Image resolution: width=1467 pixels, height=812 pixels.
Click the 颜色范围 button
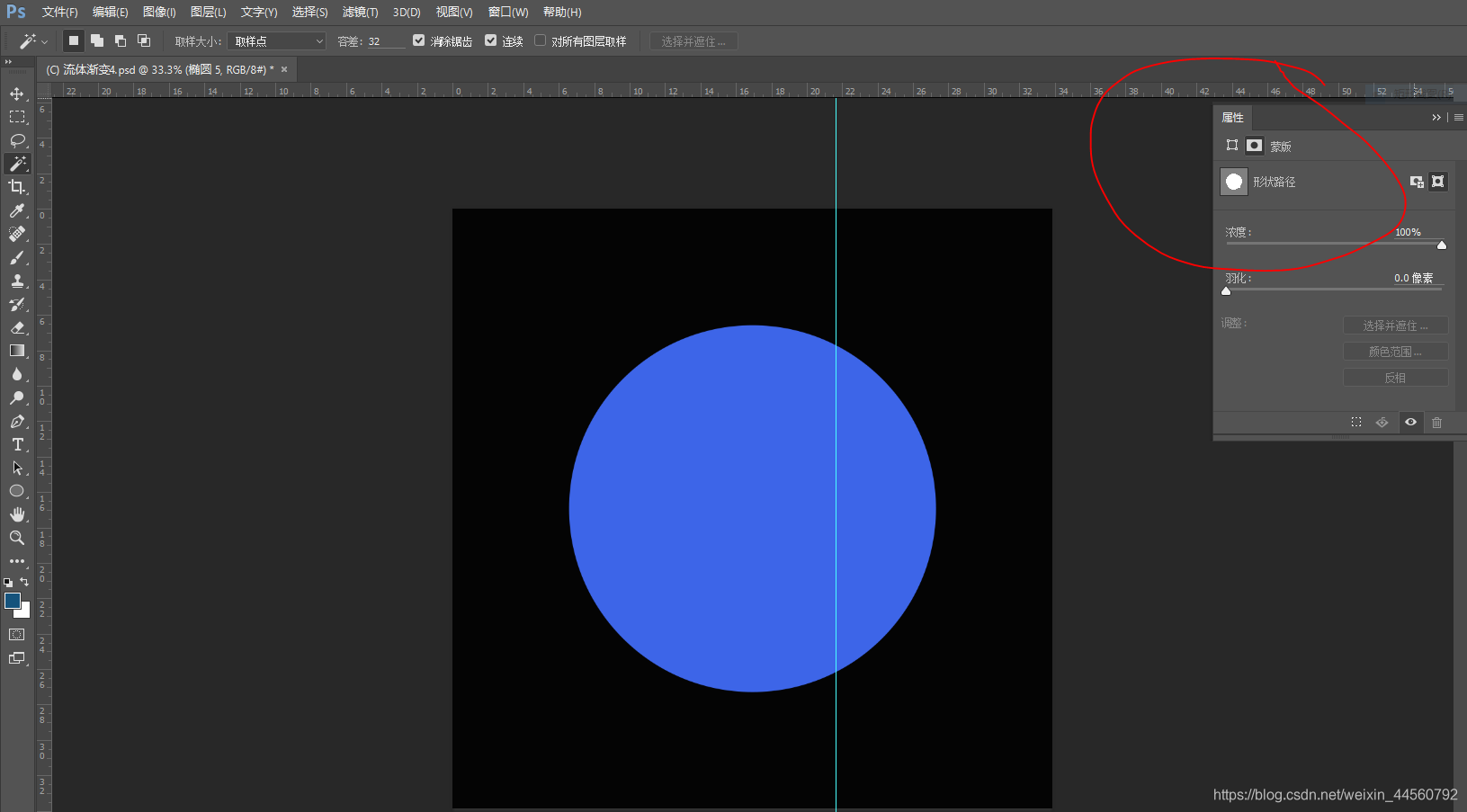(1395, 352)
